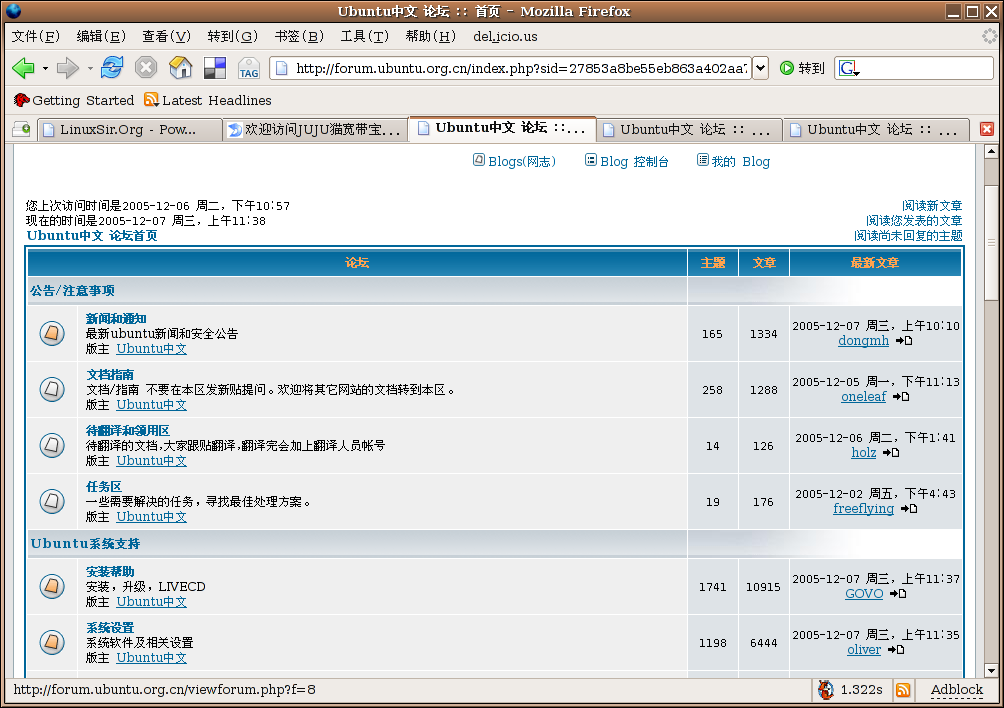Open the 公告/注意事项 category
This screenshot has height=708, width=1004.
coord(72,291)
